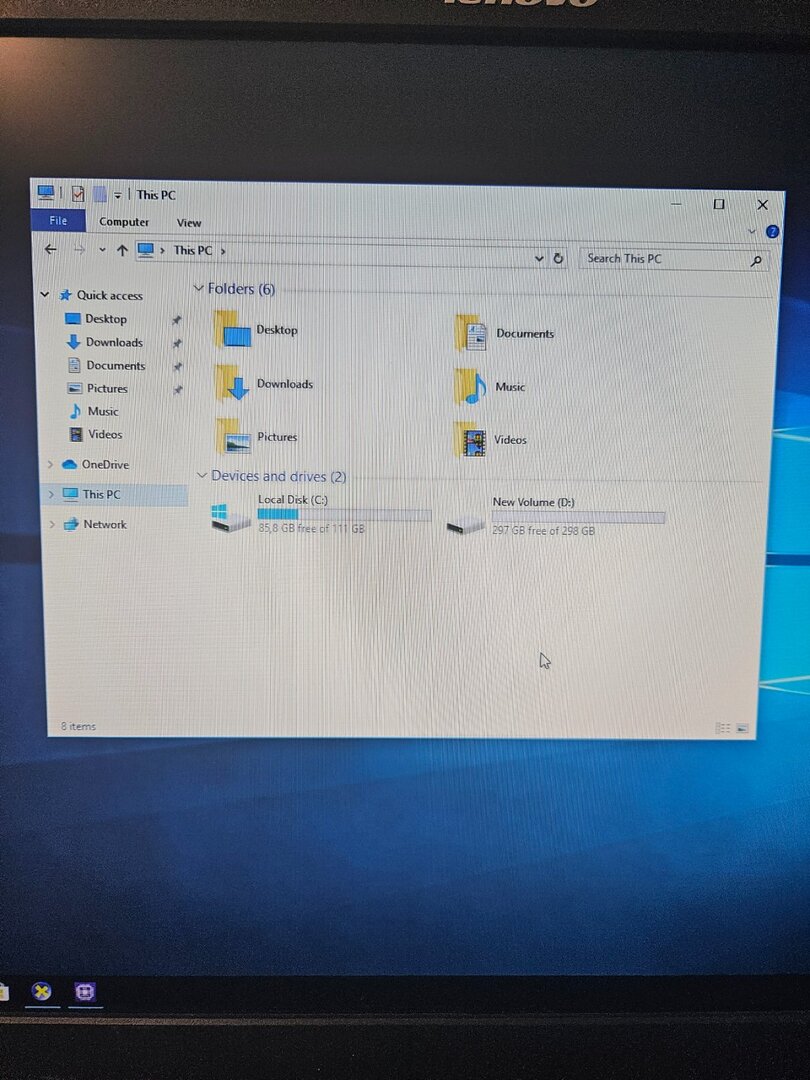The height and width of the screenshot is (1080, 810).
Task: Select Videos in Quick access
Action: 105,435
